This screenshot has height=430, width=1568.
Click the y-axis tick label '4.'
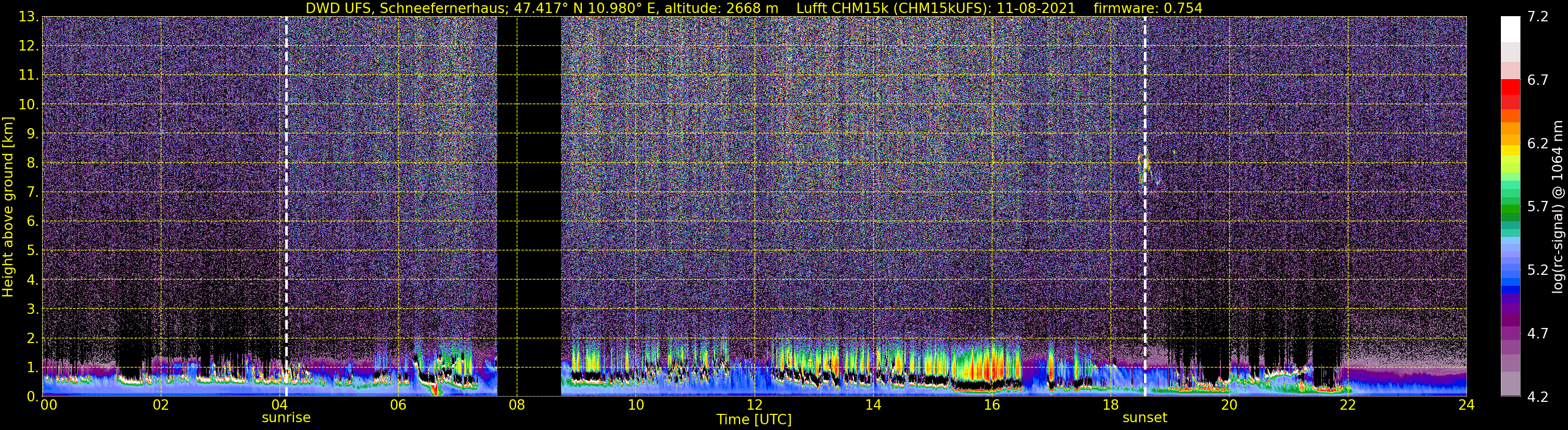32,280
